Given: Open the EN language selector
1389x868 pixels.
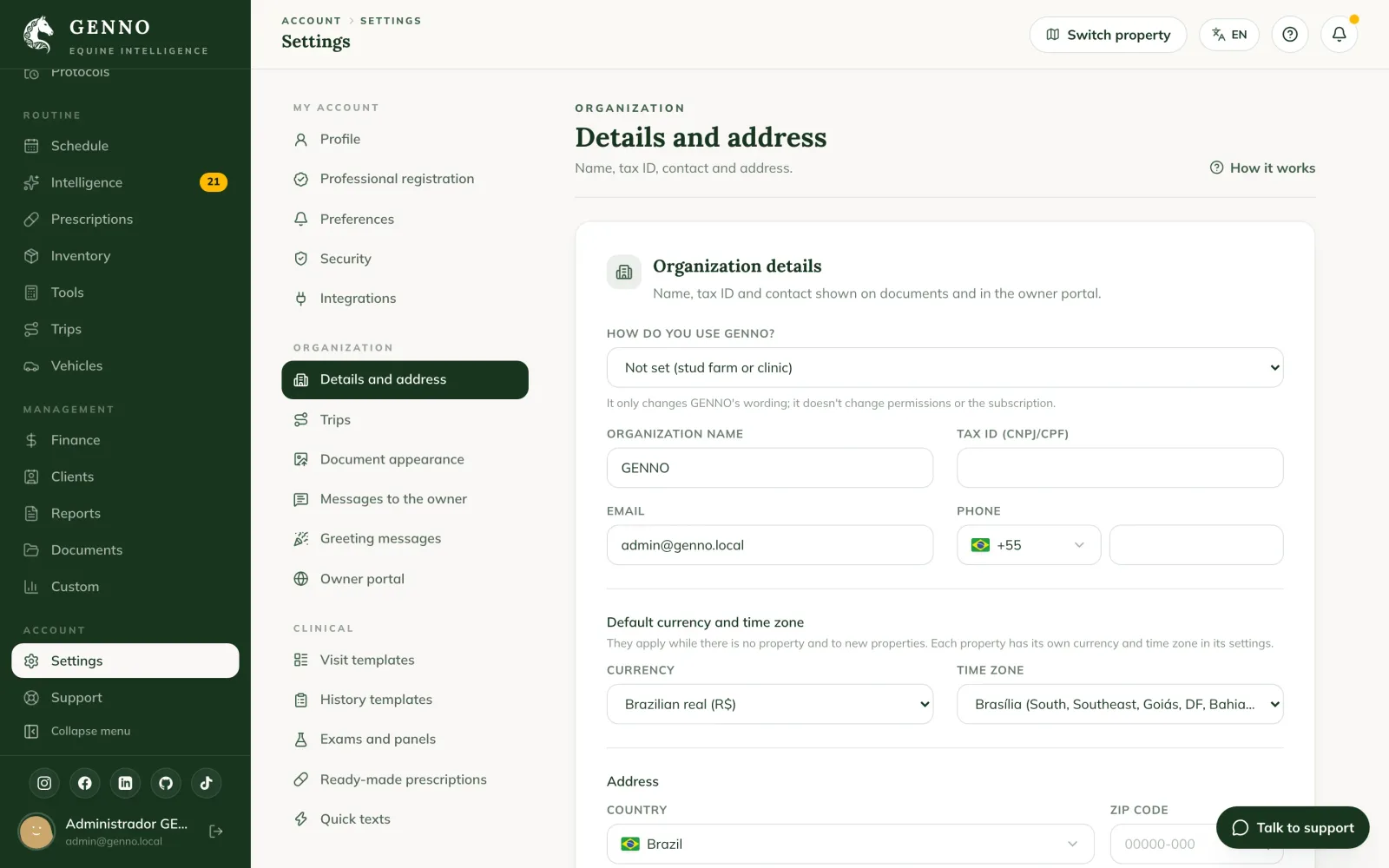Looking at the screenshot, I should 1229,35.
